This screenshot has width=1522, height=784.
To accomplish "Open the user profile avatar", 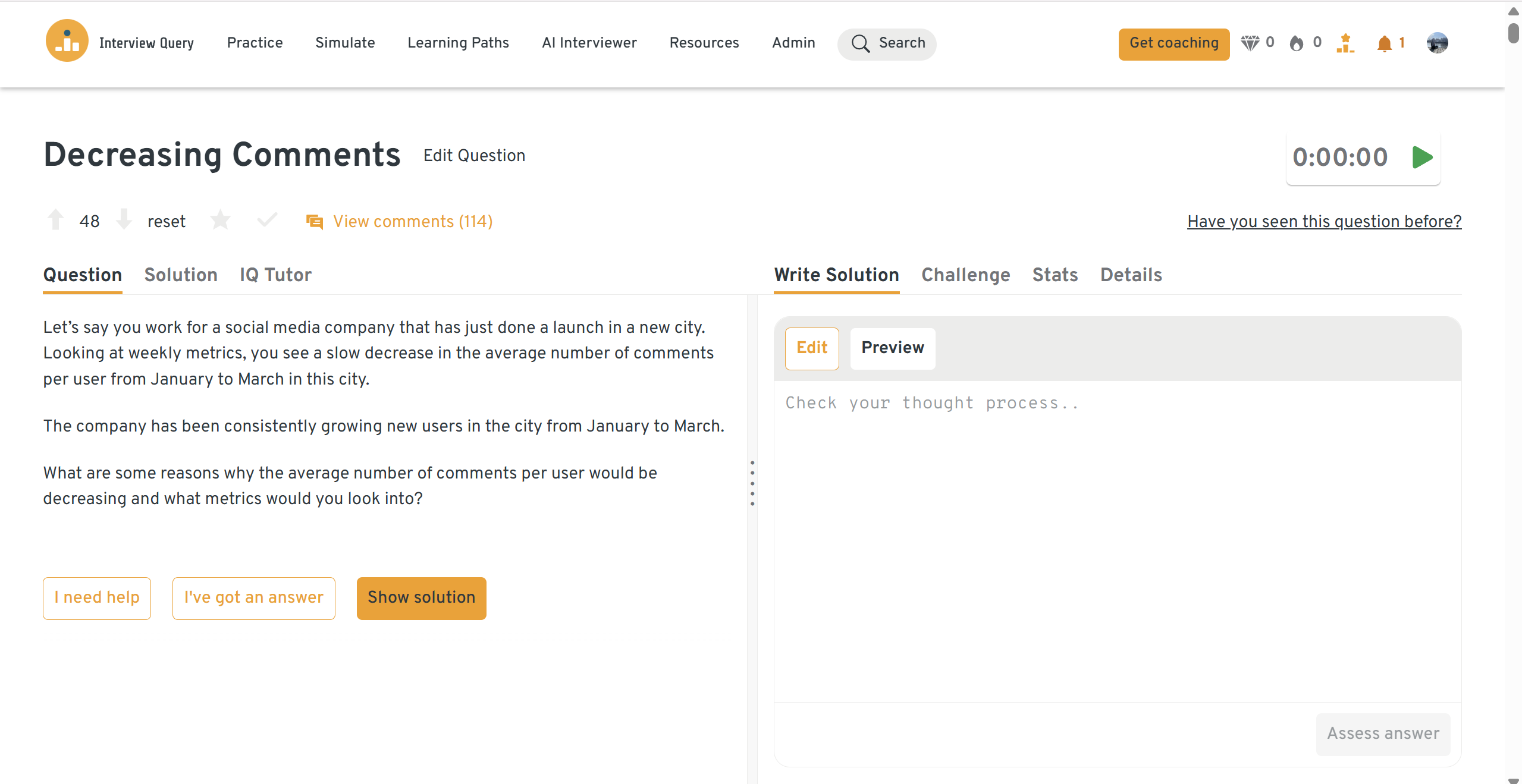I will pos(1437,43).
